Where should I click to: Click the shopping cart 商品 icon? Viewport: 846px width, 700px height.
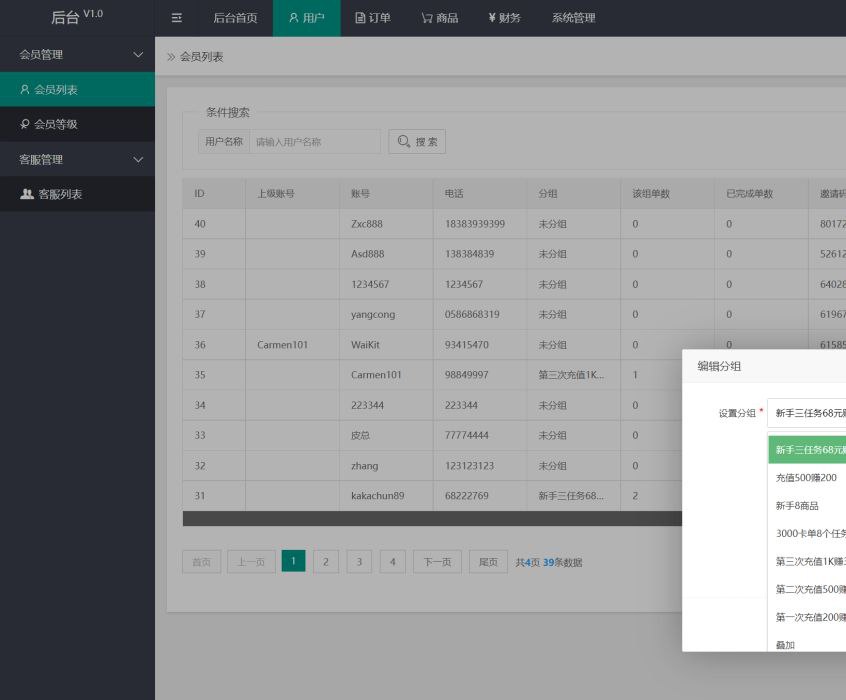pos(427,18)
